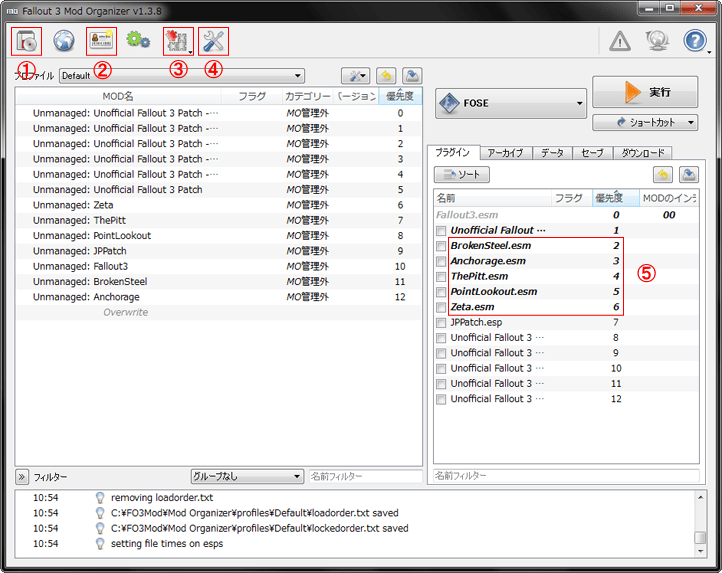722x573 pixels.
Task: Open the ショートカット shortcut dropdown
Action: (x=645, y=122)
